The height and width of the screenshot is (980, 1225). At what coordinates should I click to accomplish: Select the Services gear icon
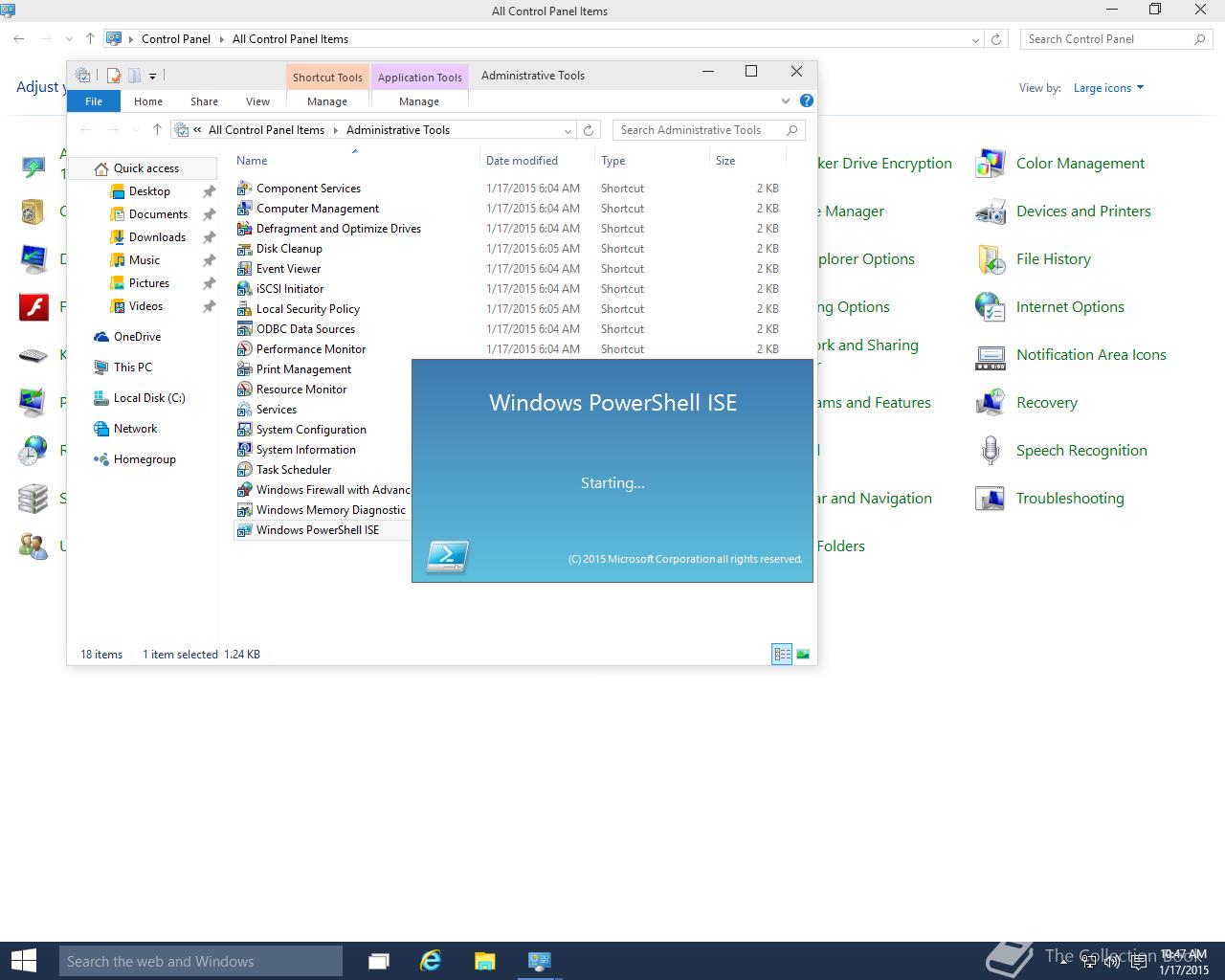(244, 410)
